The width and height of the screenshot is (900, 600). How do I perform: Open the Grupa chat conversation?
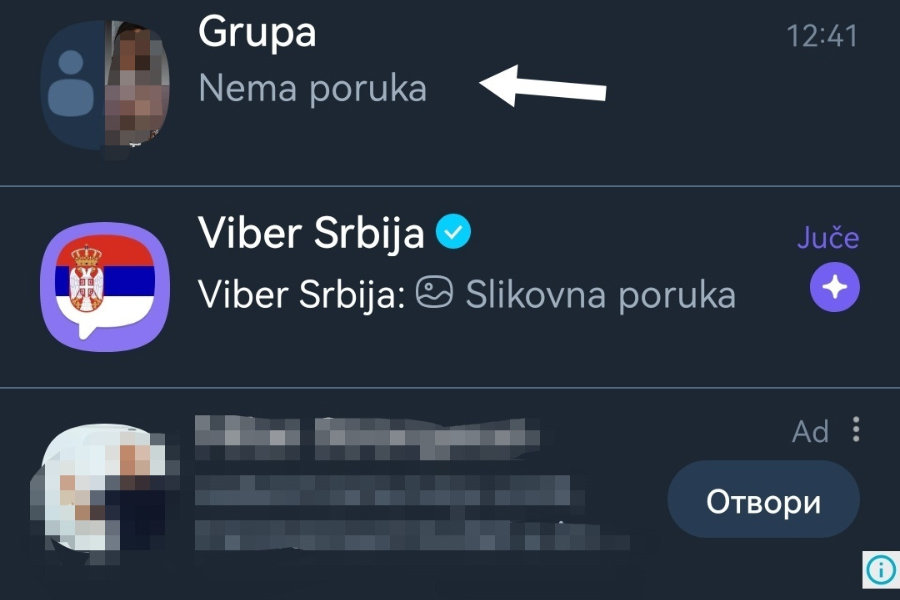point(450,92)
